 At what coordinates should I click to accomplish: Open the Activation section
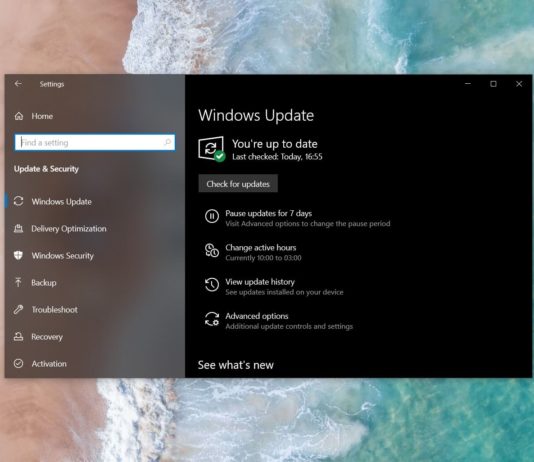49,364
